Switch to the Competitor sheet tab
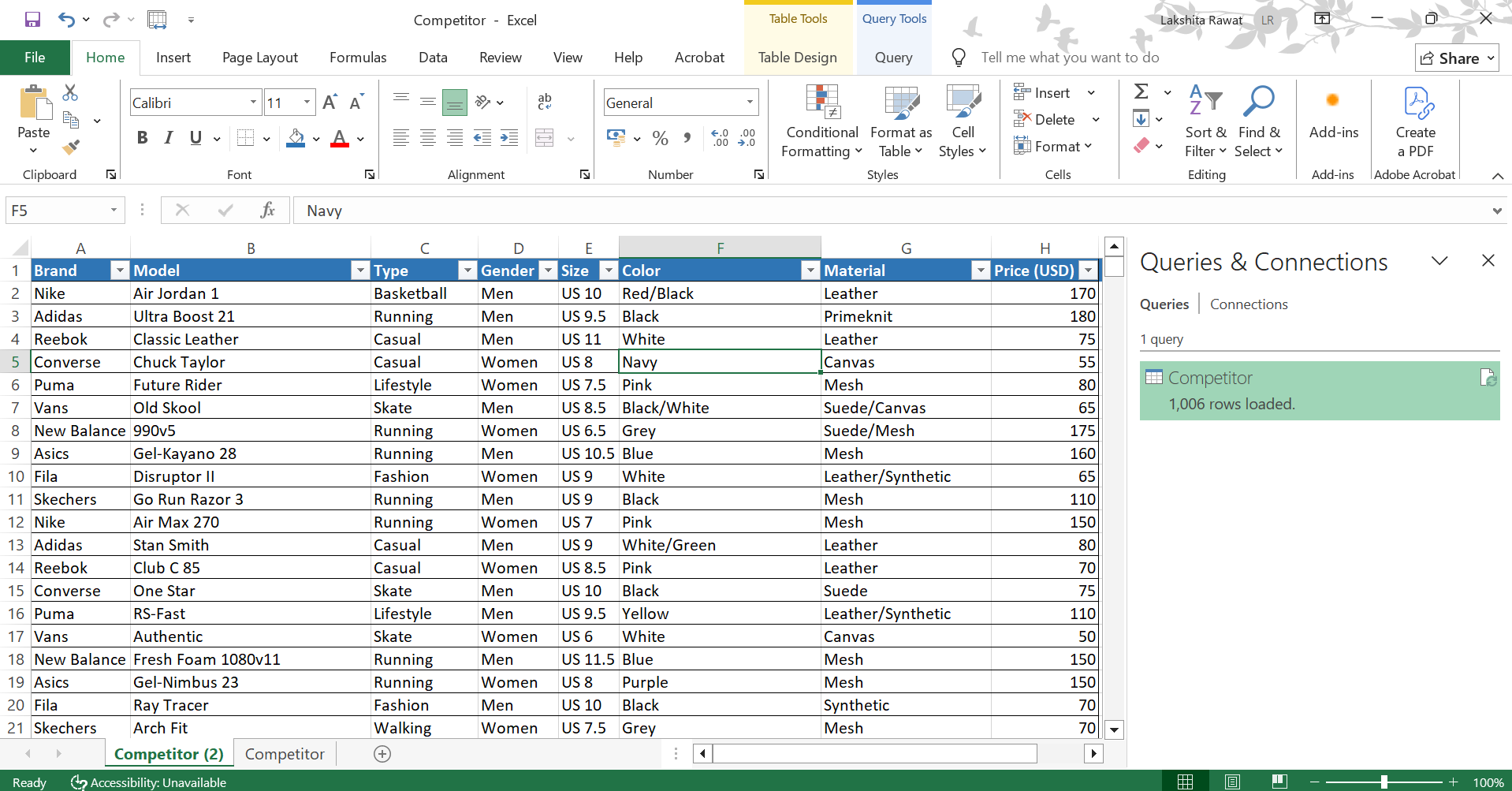The width and height of the screenshot is (1512, 791). 285,754
